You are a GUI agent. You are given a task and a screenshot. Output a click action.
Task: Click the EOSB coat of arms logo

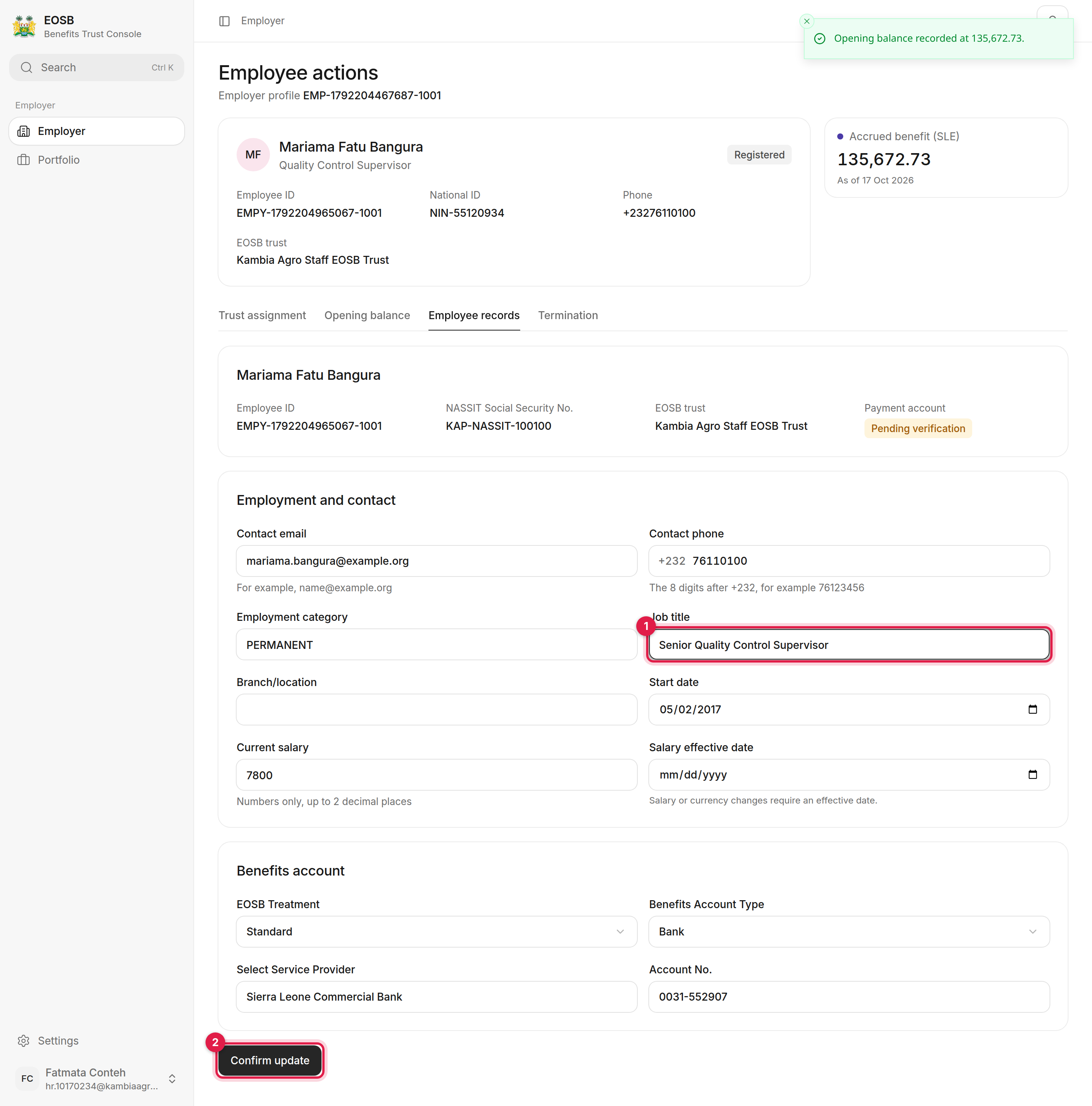25,26
